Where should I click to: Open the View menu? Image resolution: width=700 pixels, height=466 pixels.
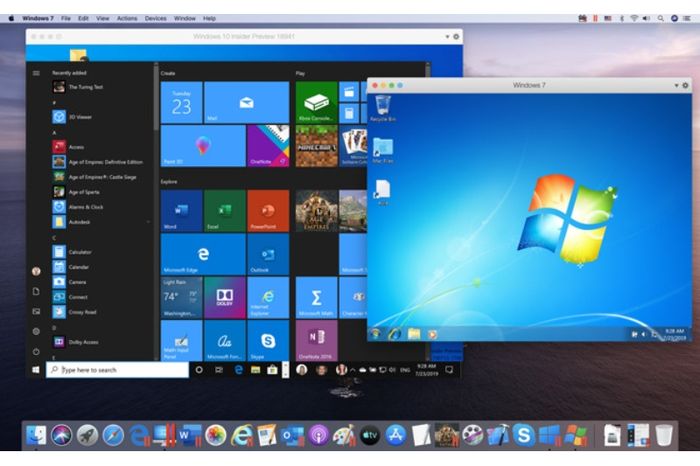(103, 18)
